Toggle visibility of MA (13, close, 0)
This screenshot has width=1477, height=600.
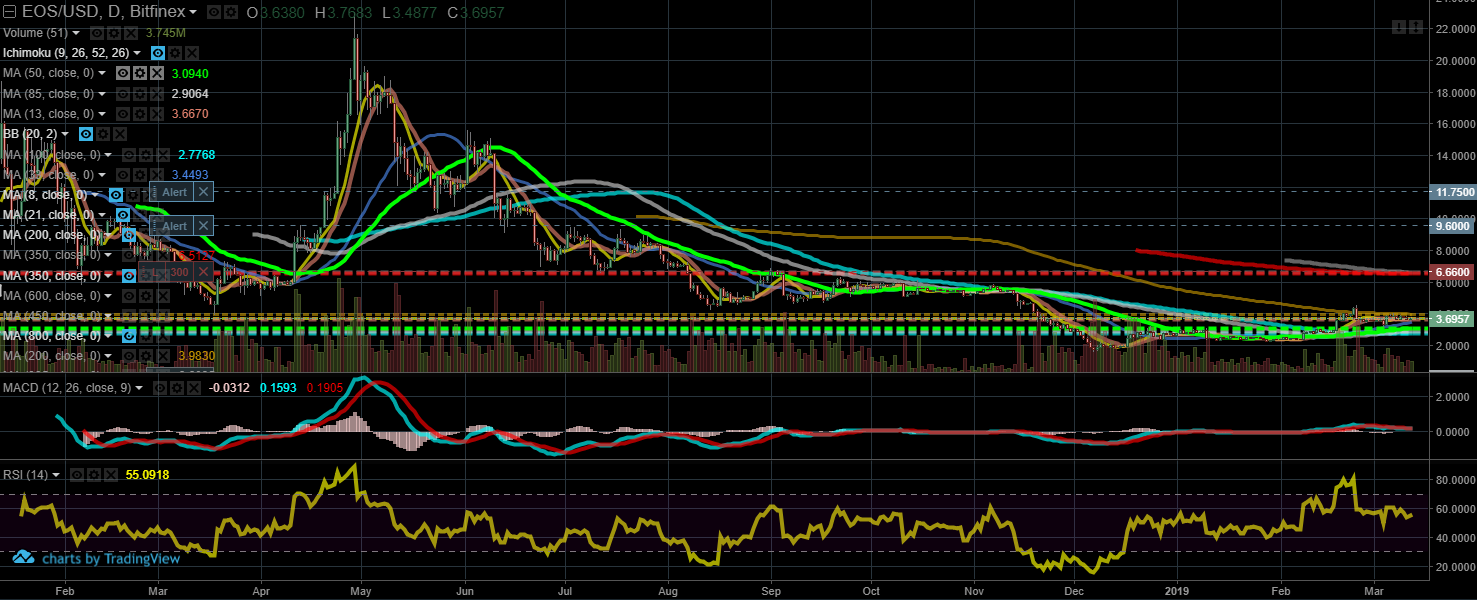123,114
